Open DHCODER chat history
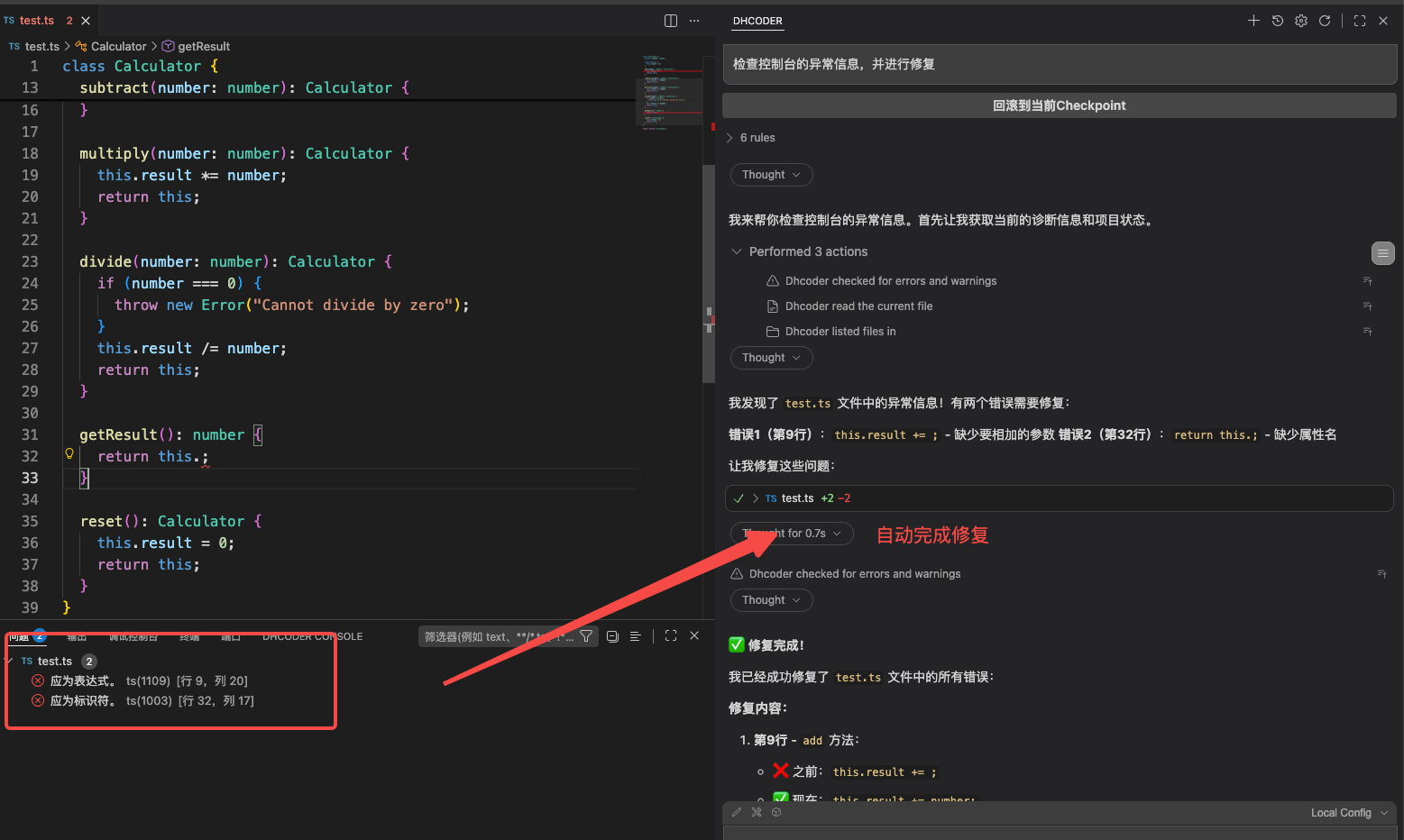Screen dimensions: 1404x840 pos(1278,21)
